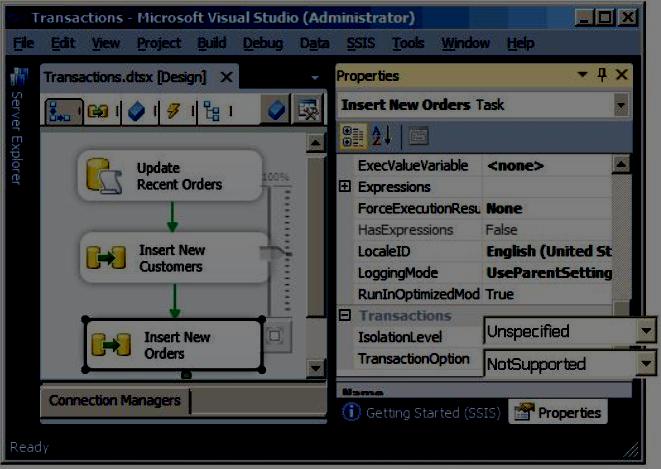Open the Tools menu
This screenshot has height=469, width=661.
coord(408,43)
